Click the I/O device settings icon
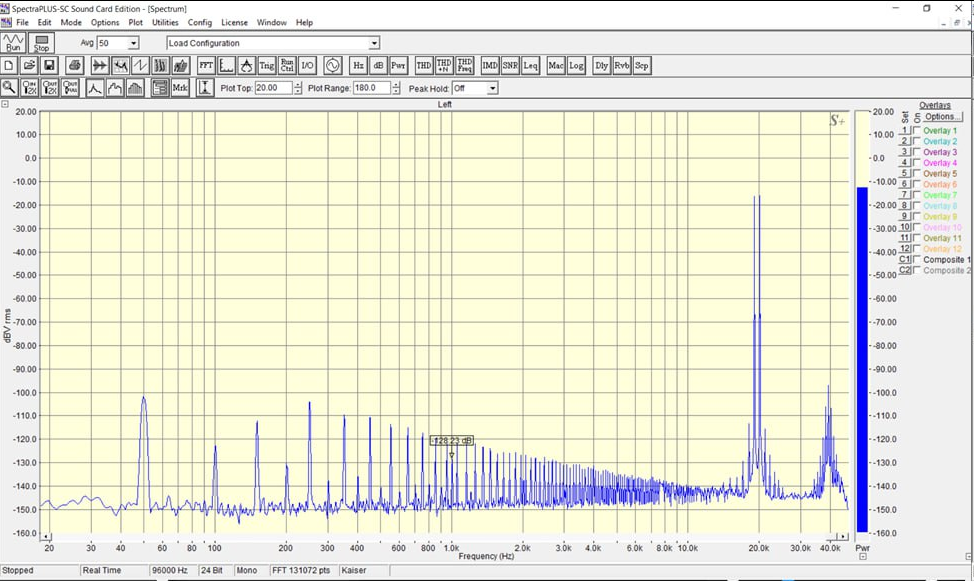This screenshot has width=974, height=581. click(307, 65)
